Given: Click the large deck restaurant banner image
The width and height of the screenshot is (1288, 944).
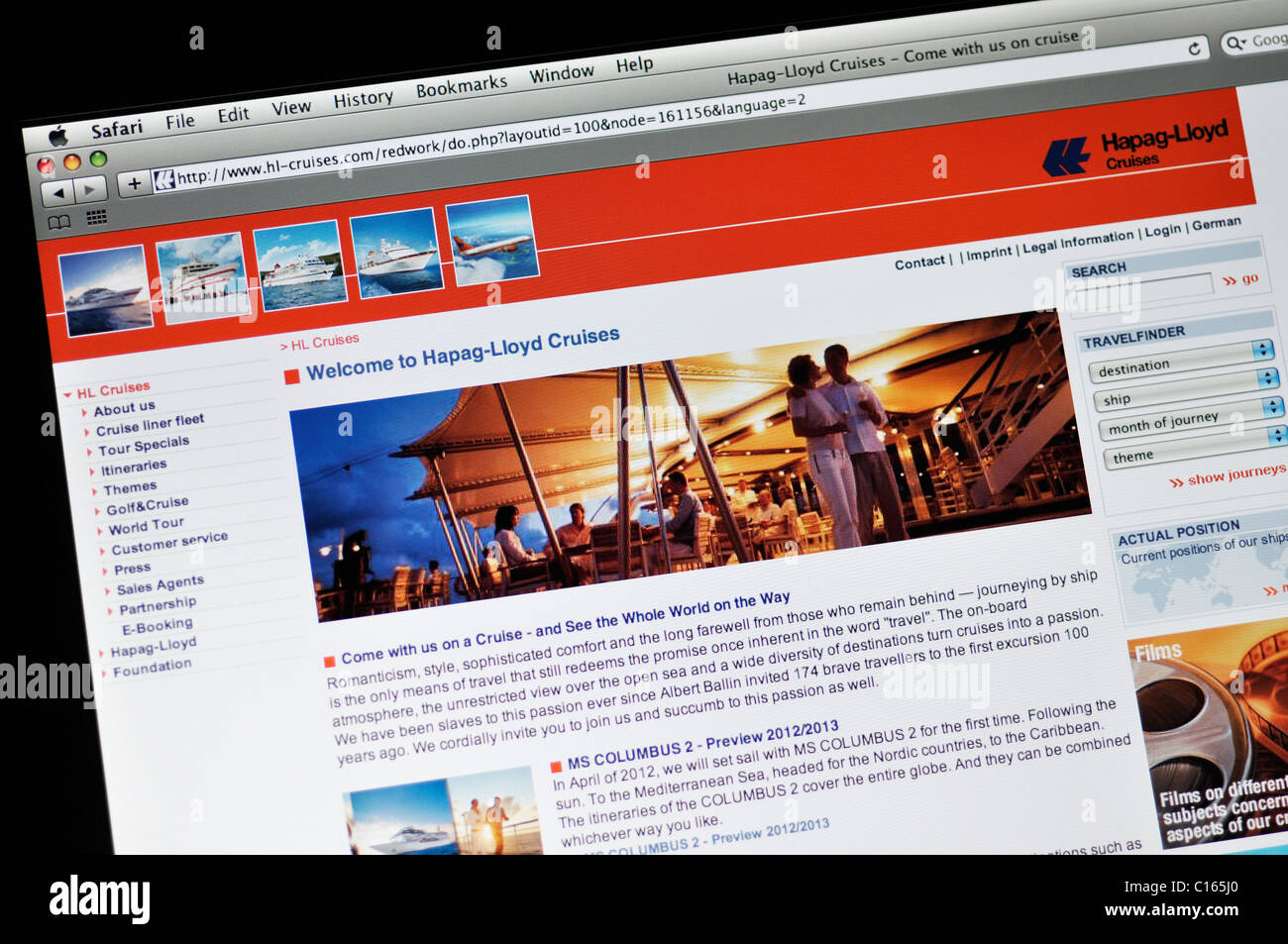Looking at the screenshot, I should click(x=689, y=465).
